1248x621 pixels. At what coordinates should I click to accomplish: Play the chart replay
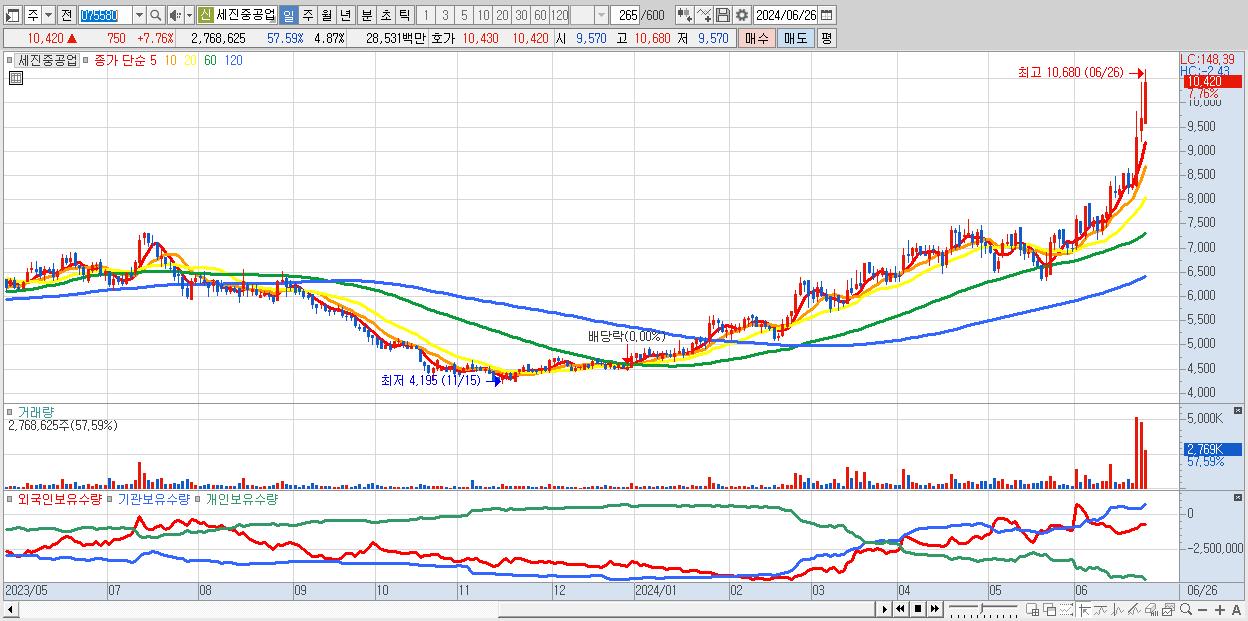885,610
